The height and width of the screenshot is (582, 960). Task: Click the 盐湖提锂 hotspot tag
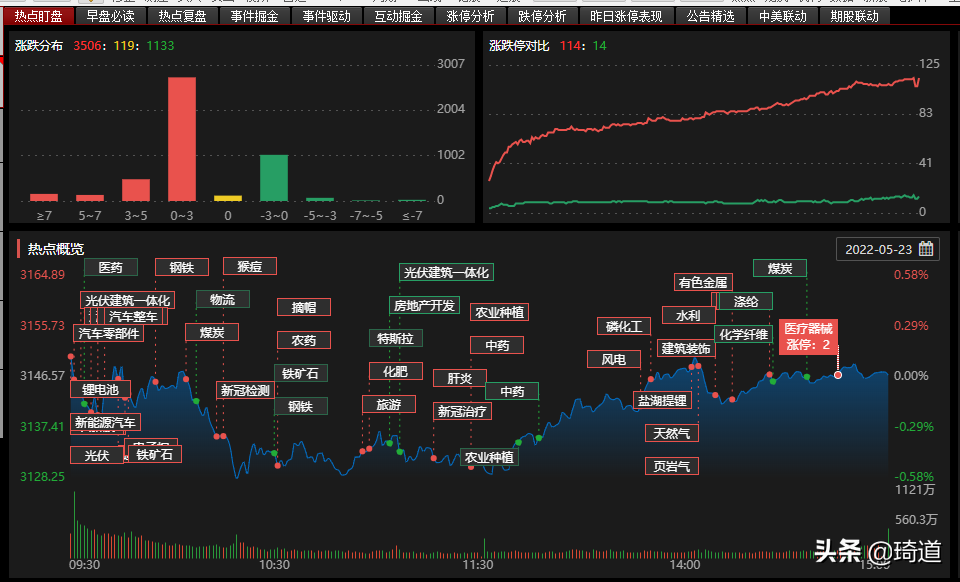coord(662,400)
